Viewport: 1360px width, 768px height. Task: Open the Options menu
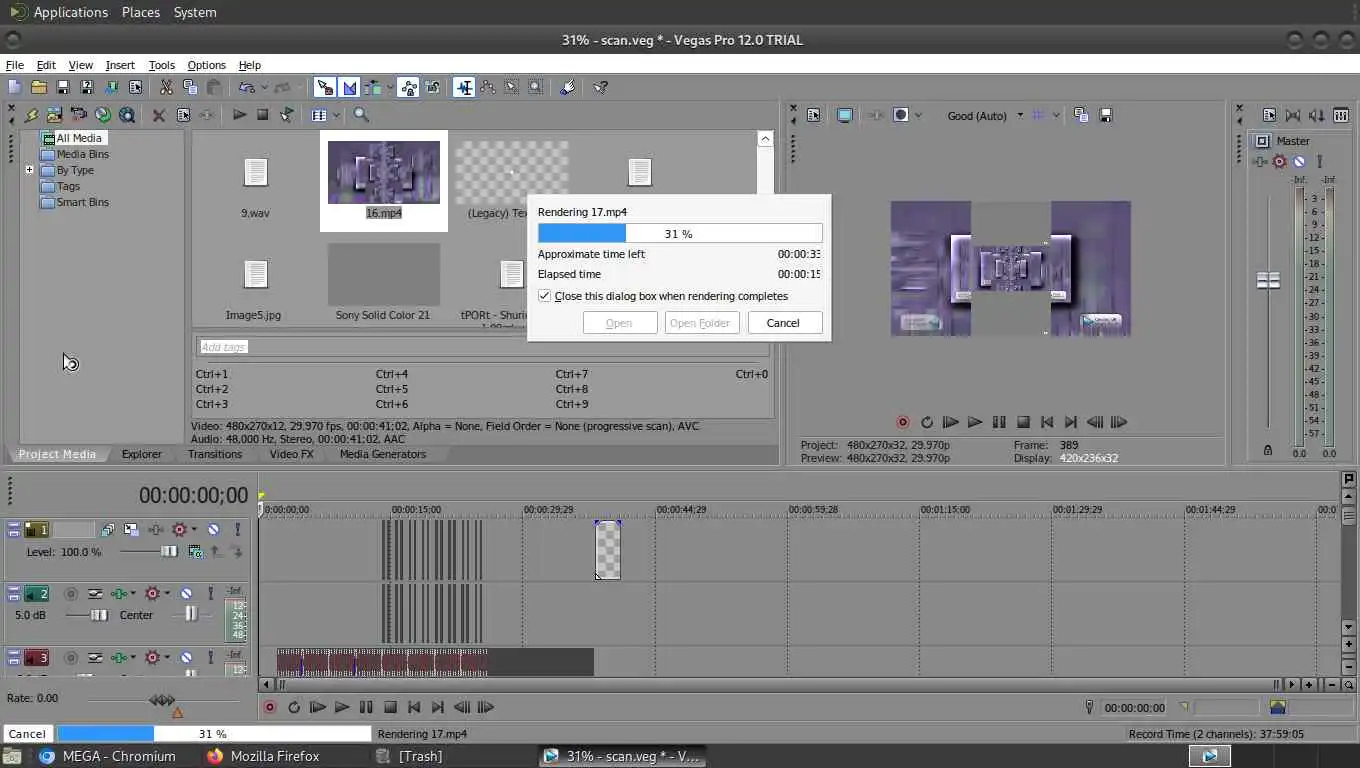[207, 65]
